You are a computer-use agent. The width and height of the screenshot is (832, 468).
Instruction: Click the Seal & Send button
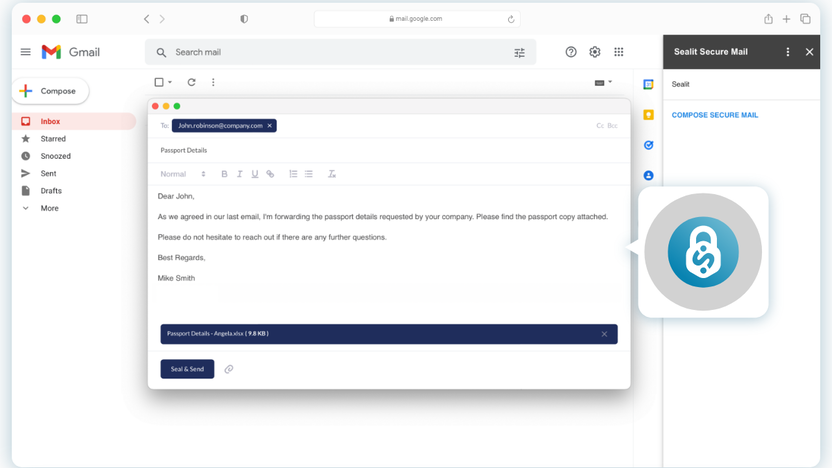point(187,369)
